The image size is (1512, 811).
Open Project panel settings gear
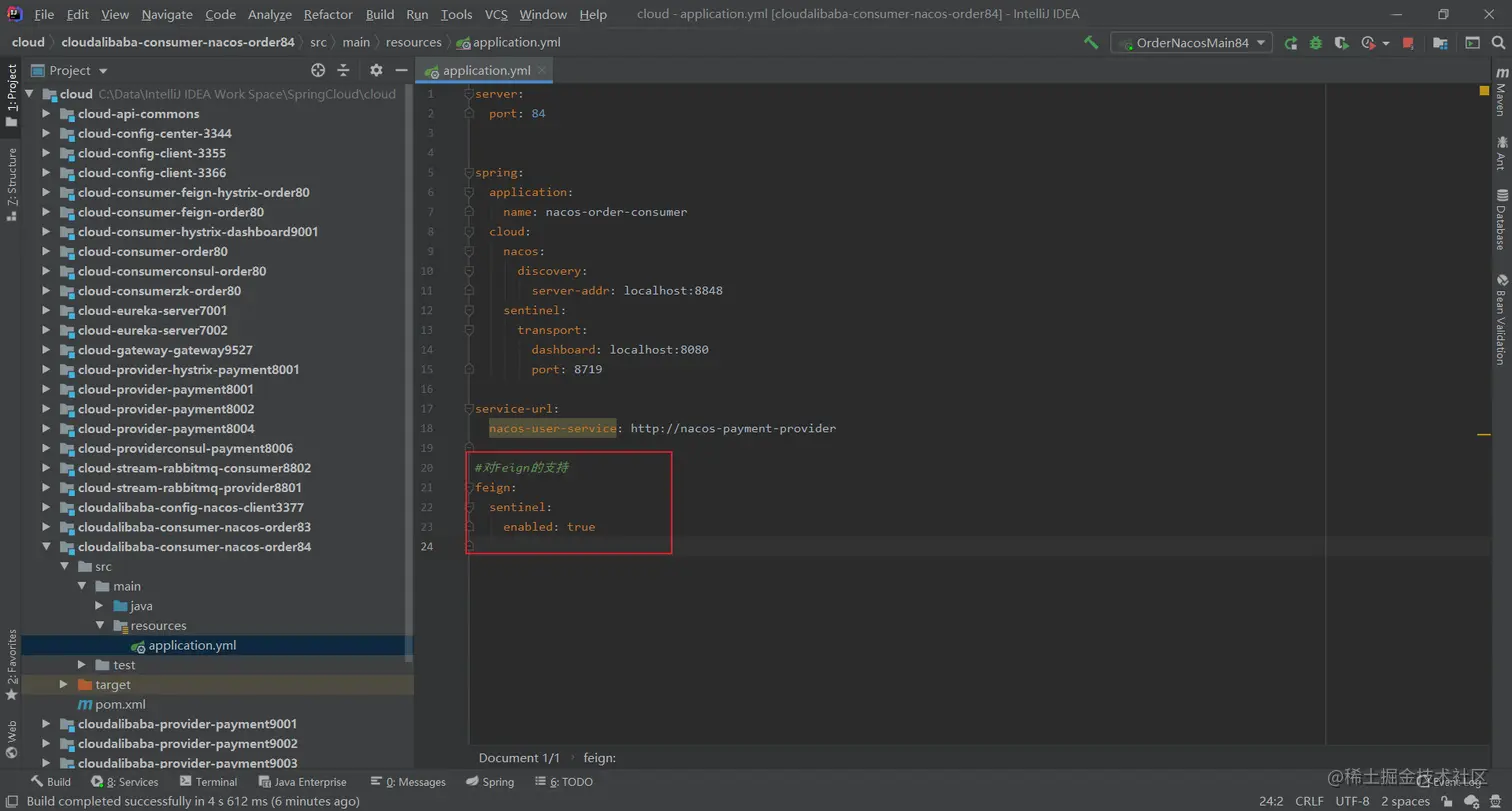coord(376,70)
